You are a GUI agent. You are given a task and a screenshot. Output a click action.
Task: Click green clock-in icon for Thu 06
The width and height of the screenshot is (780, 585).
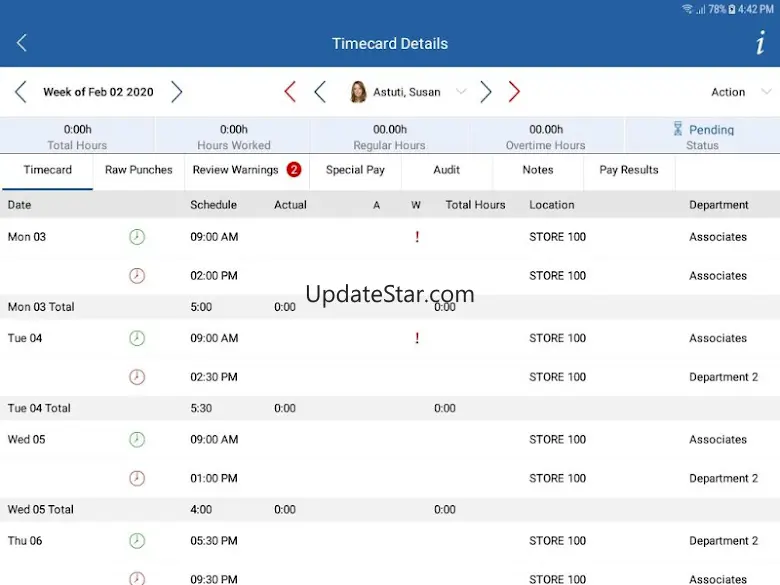[x=137, y=541]
